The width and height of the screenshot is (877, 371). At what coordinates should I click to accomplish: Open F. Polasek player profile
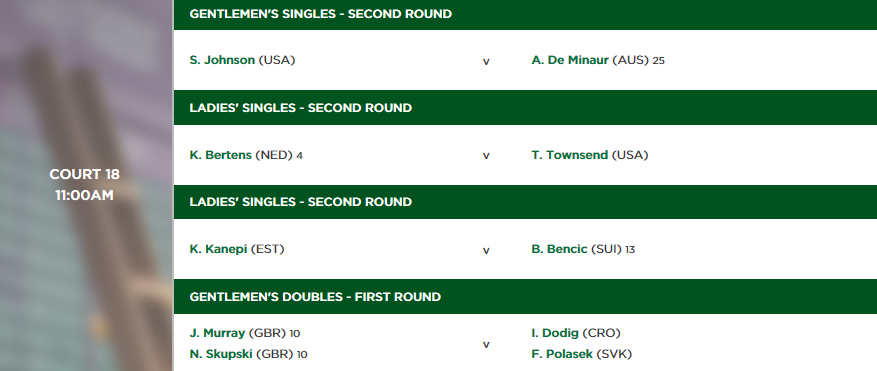[x=562, y=354]
